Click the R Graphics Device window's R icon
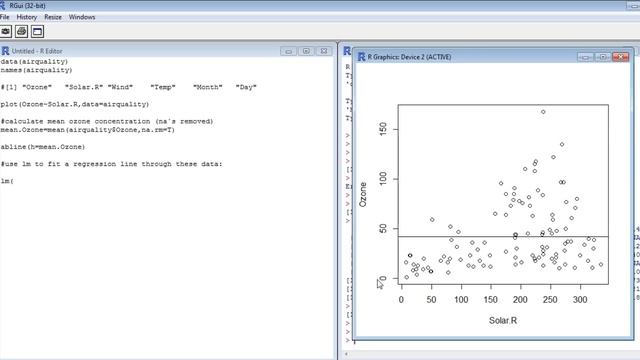Image resolution: width=640 pixels, height=360 pixels. pos(361,57)
